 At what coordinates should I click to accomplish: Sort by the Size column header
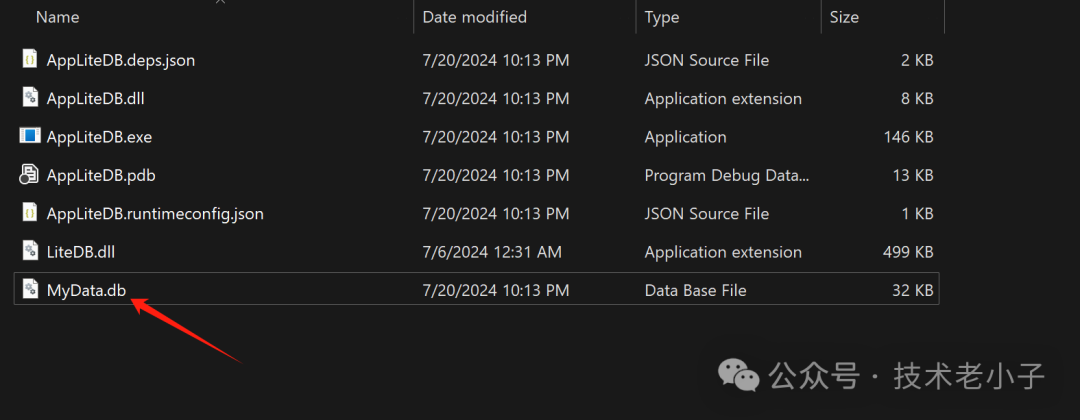click(x=843, y=17)
